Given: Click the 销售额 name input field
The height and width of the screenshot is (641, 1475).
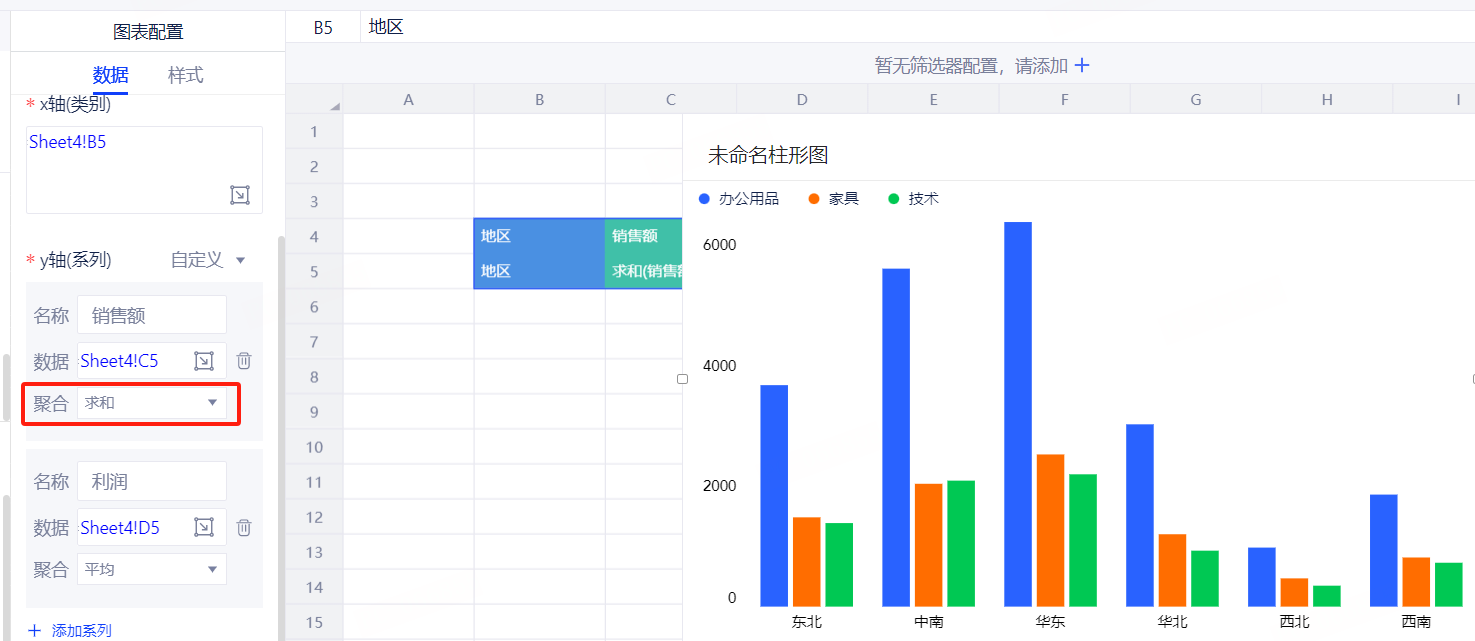Looking at the screenshot, I should pos(152,315).
